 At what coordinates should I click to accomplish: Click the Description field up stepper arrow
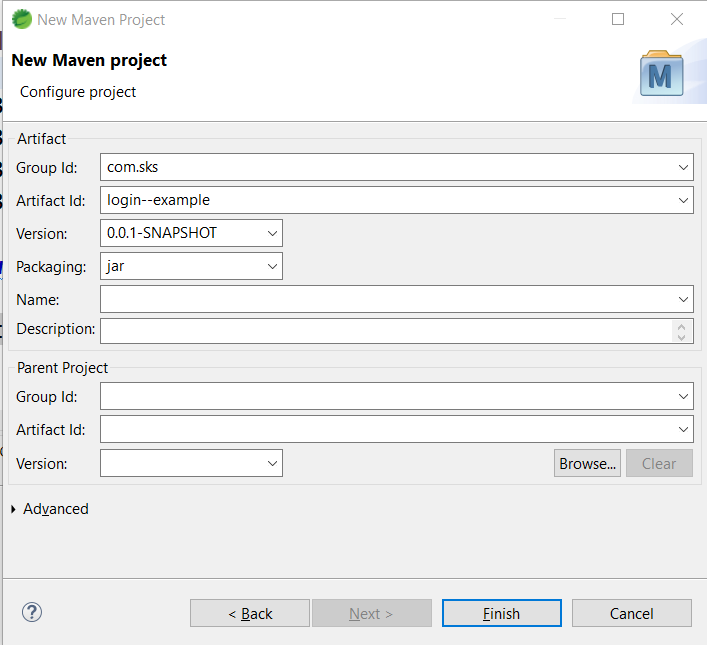tap(681, 327)
